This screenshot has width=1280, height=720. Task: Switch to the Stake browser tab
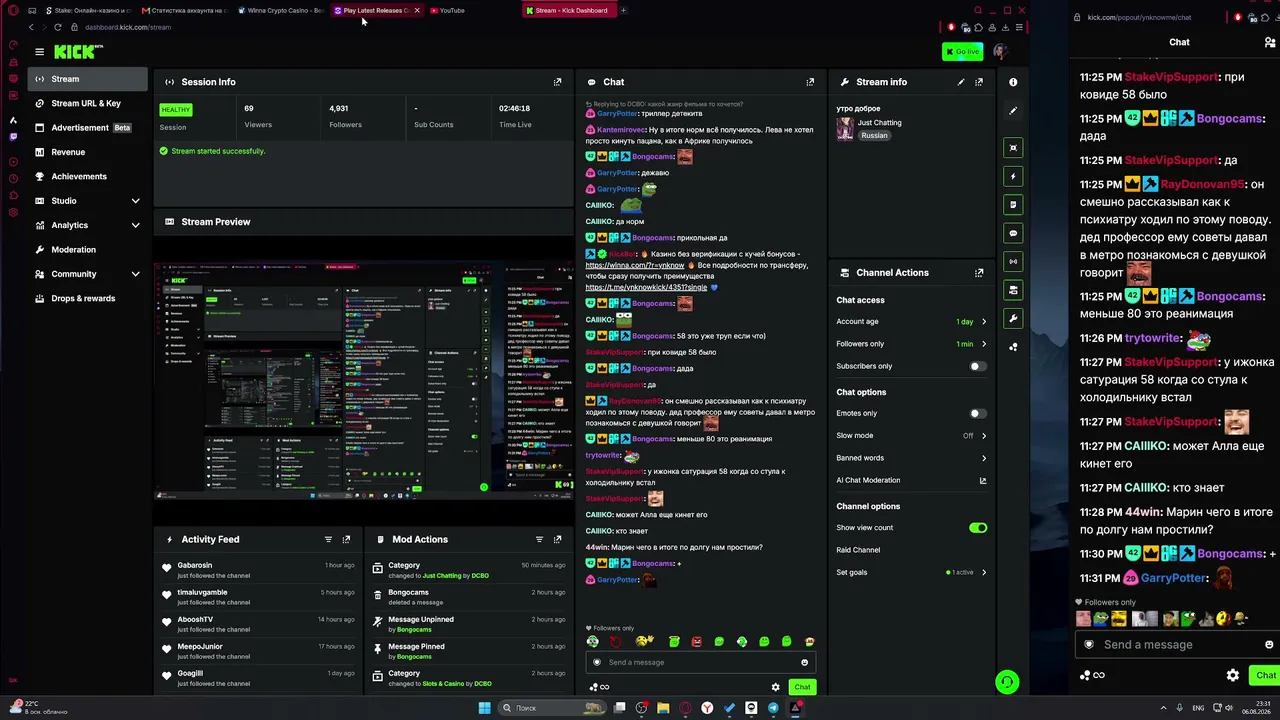88,11
